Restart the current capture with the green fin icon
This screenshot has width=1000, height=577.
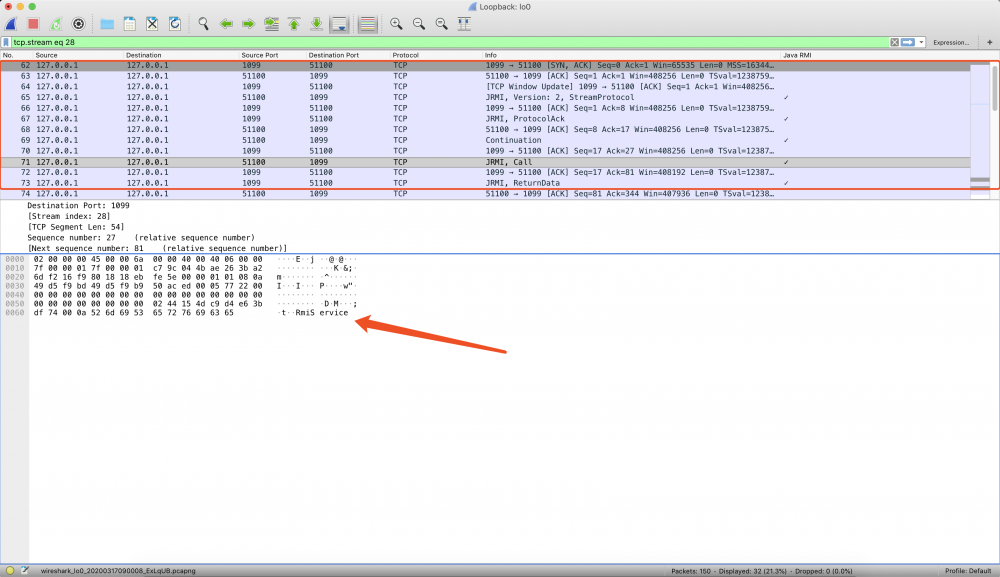[56, 24]
